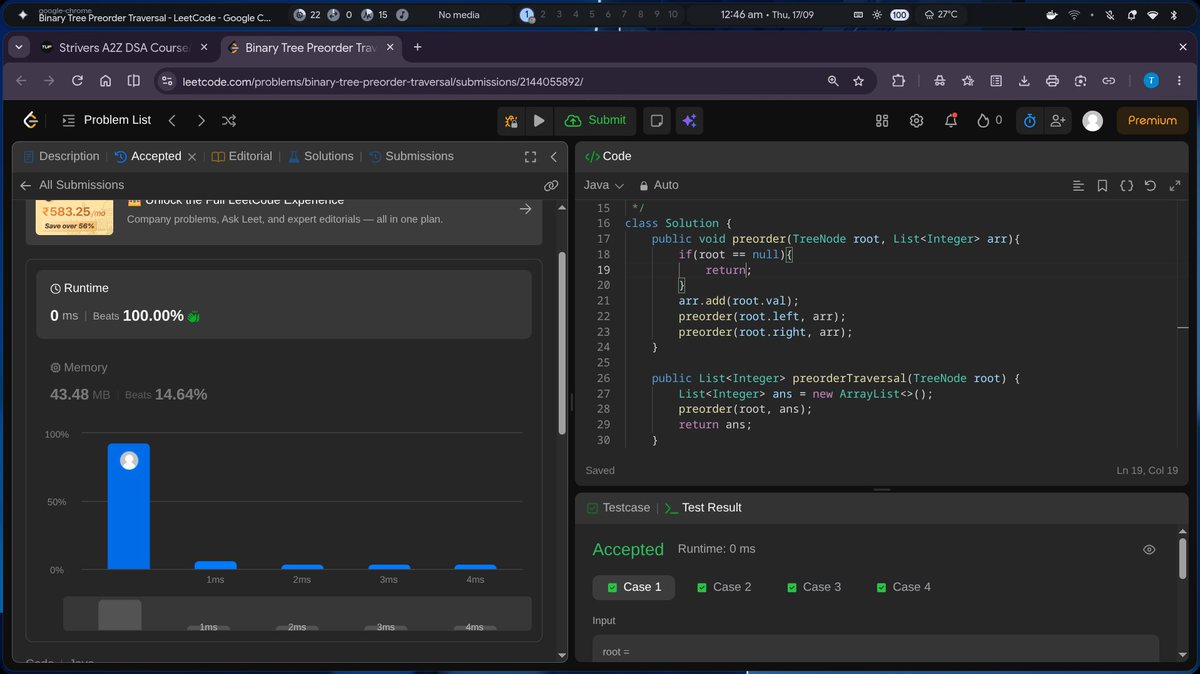Viewport: 1200px width, 674px height.
Task: Open the LeetCode profile avatar
Action: click(1093, 120)
